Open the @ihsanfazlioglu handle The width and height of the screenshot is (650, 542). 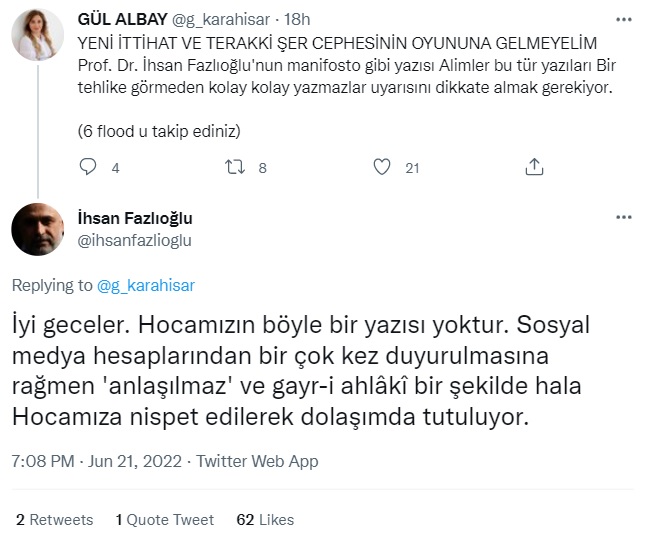[x=134, y=240]
